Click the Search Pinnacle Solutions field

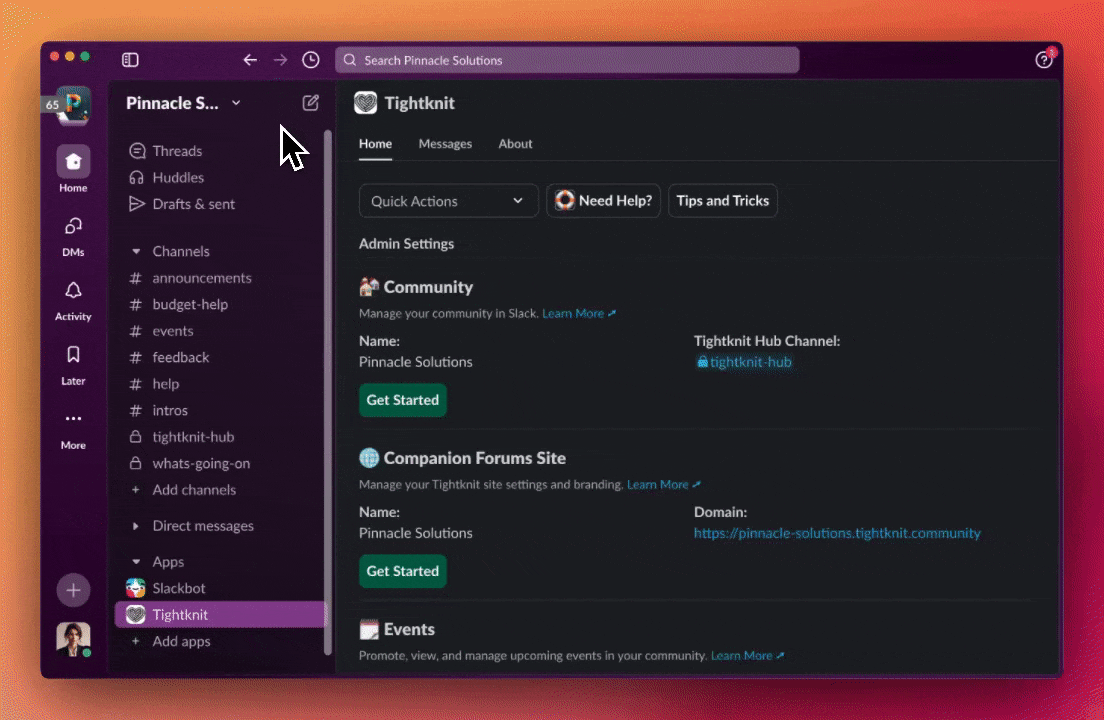pyautogui.click(x=567, y=60)
